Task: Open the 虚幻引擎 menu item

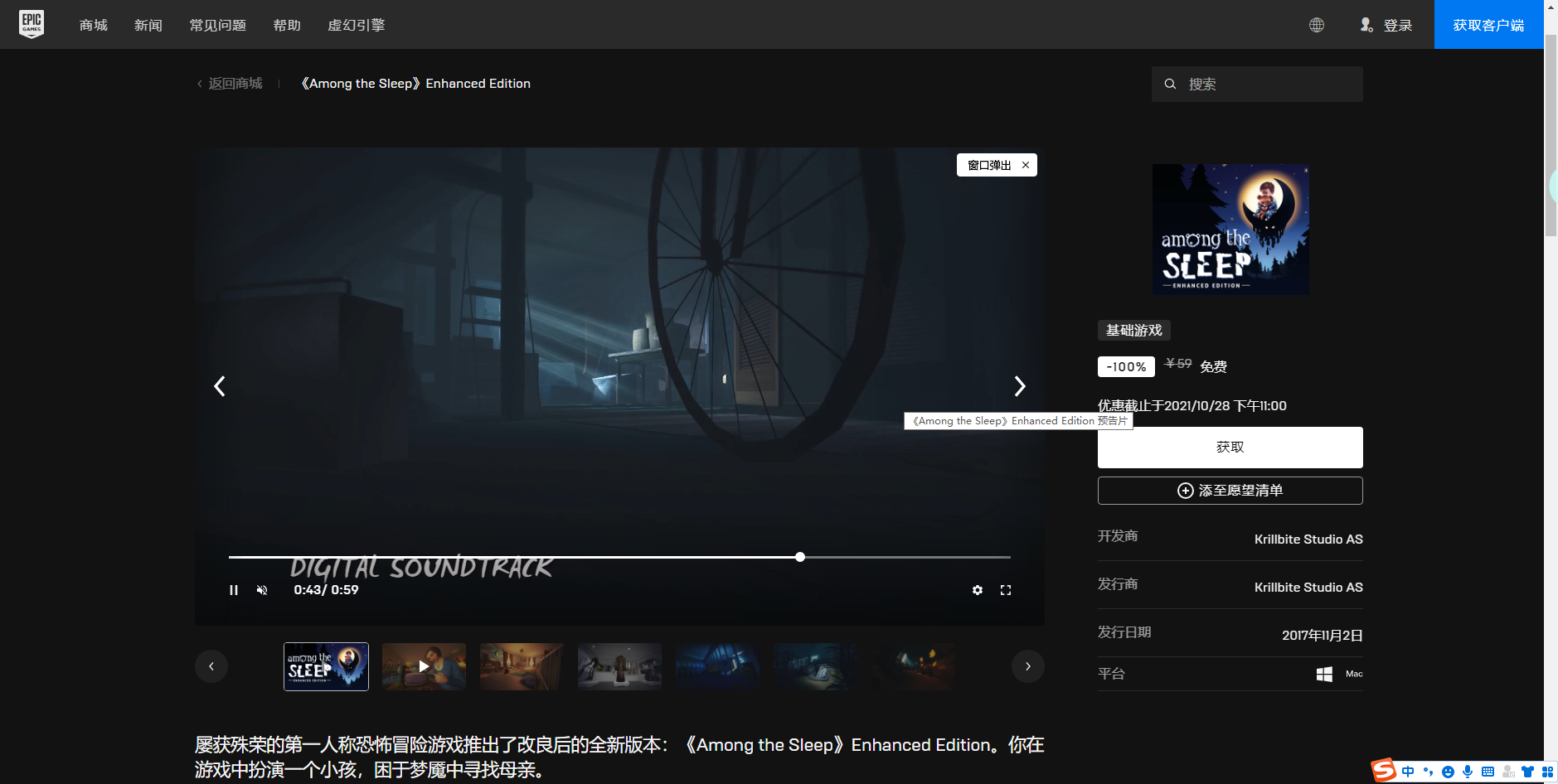Action: (x=357, y=25)
